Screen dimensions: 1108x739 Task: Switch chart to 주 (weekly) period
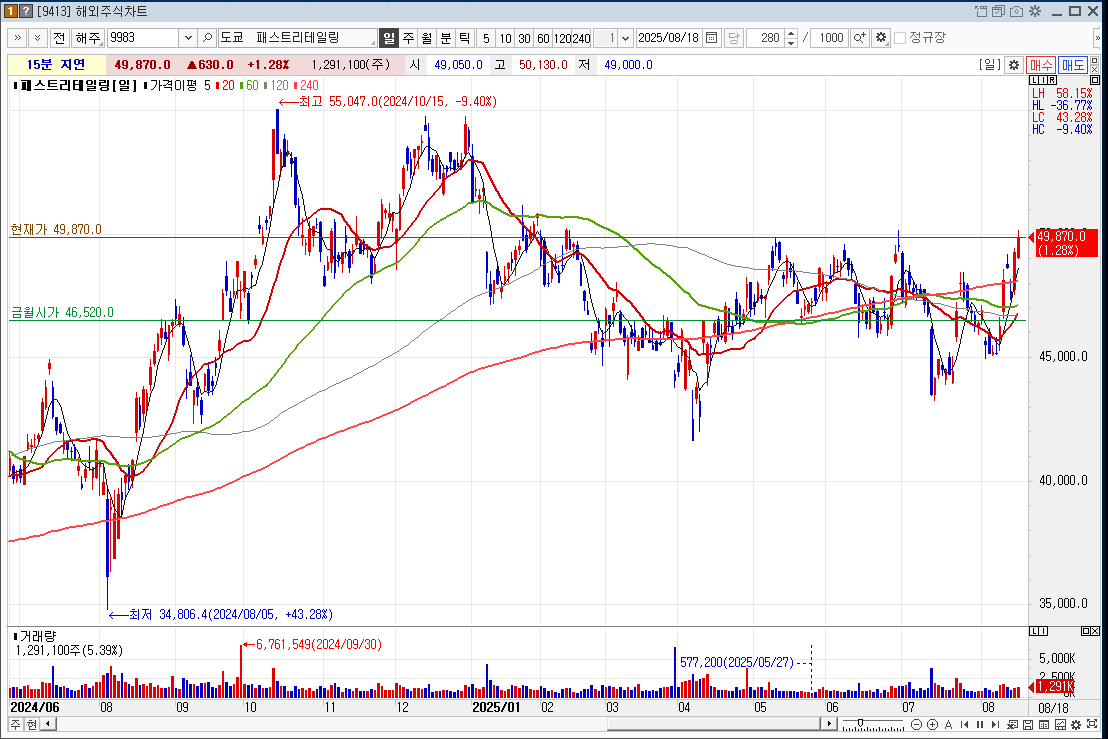point(408,38)
